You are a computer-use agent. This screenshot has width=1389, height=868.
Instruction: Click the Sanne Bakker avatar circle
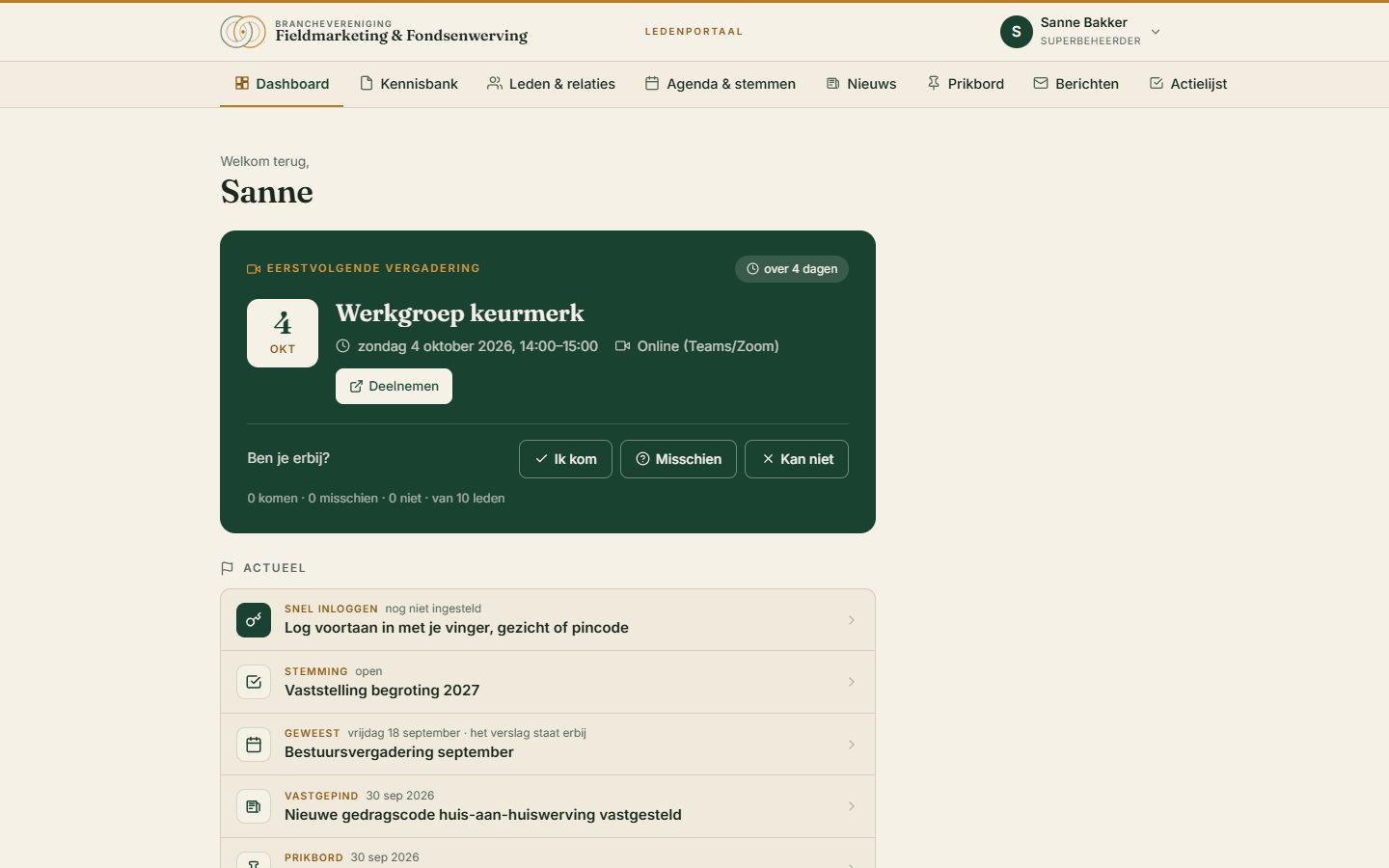point(1017,32)
